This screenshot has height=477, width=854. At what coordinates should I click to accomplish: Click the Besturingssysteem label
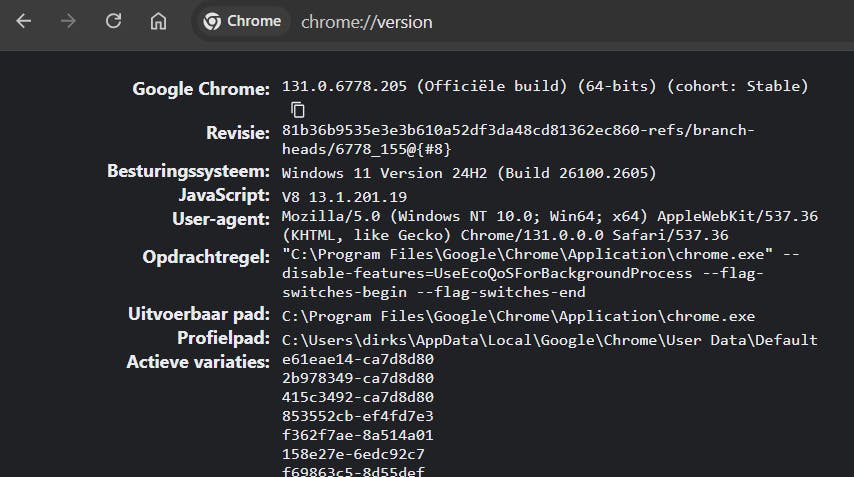188,171
